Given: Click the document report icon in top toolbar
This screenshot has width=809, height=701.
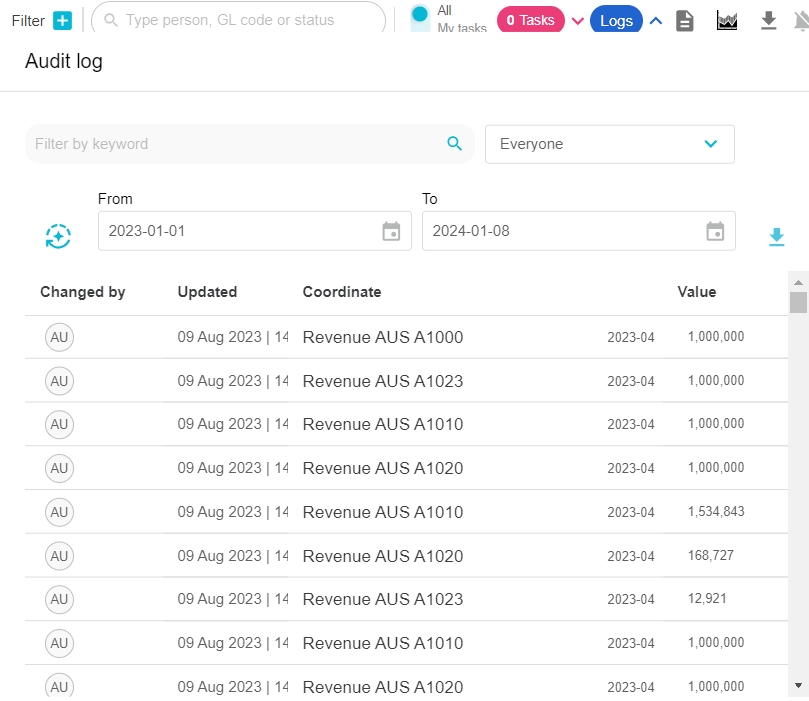Looking at the screenshot, I should coord(685,20).
